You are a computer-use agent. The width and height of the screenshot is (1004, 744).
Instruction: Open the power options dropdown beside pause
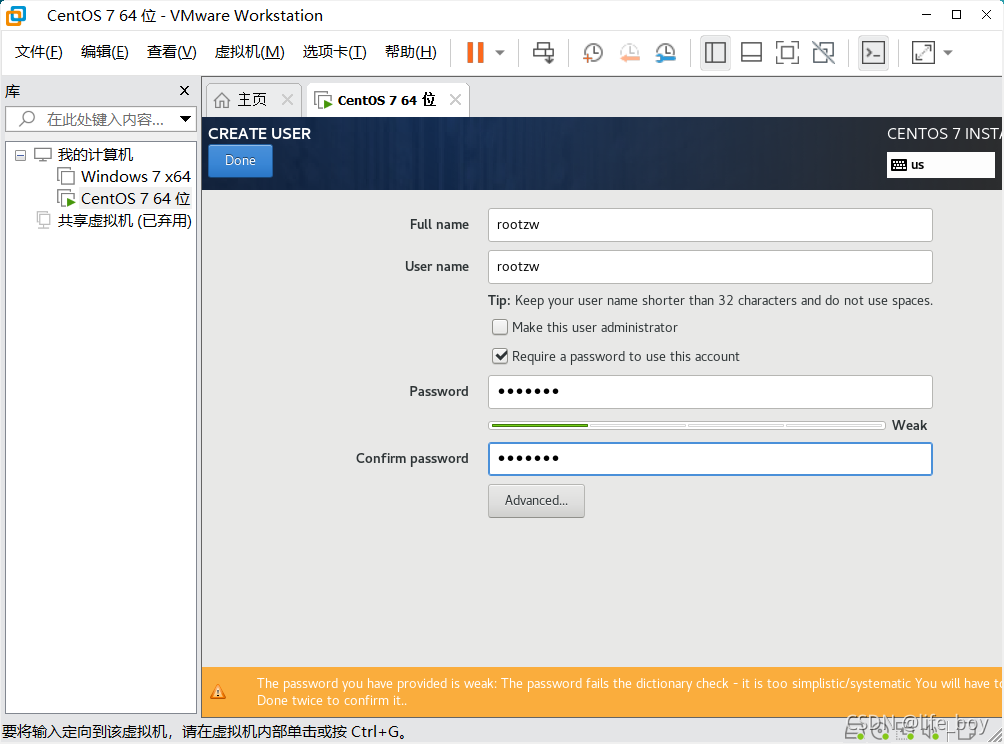click(x=500, y=53)
